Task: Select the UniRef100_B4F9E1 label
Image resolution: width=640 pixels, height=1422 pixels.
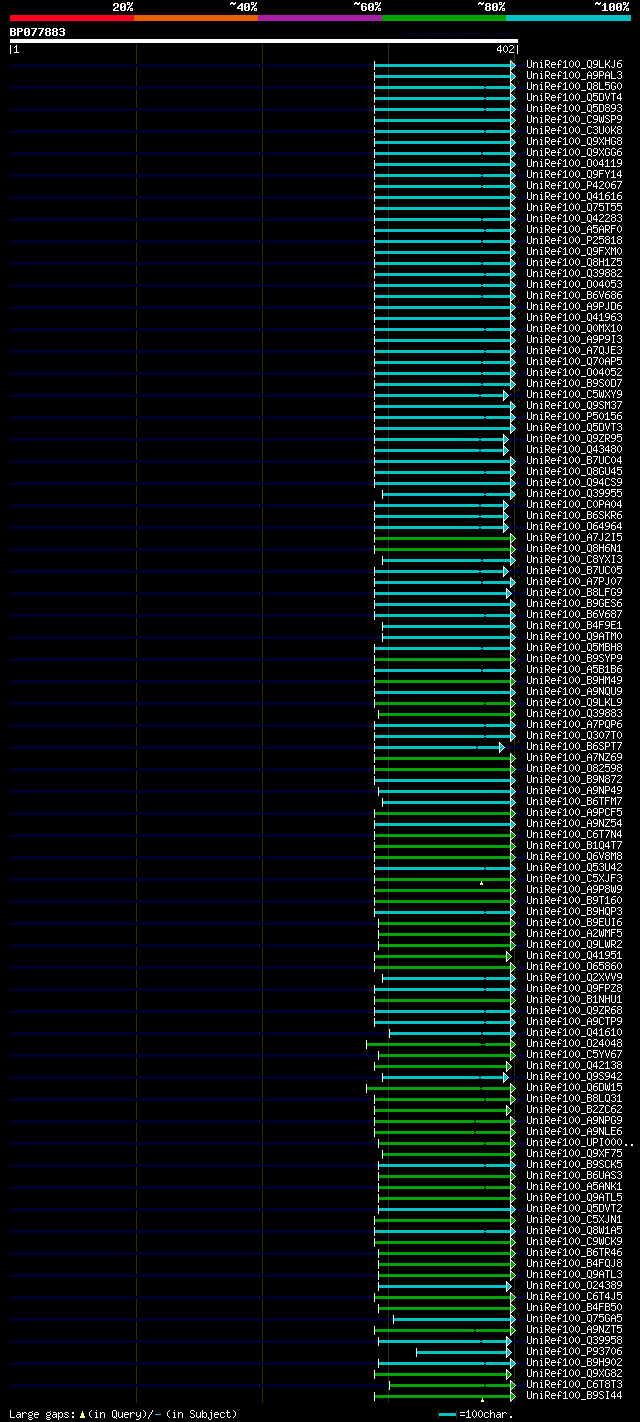Action: (574, 625)
